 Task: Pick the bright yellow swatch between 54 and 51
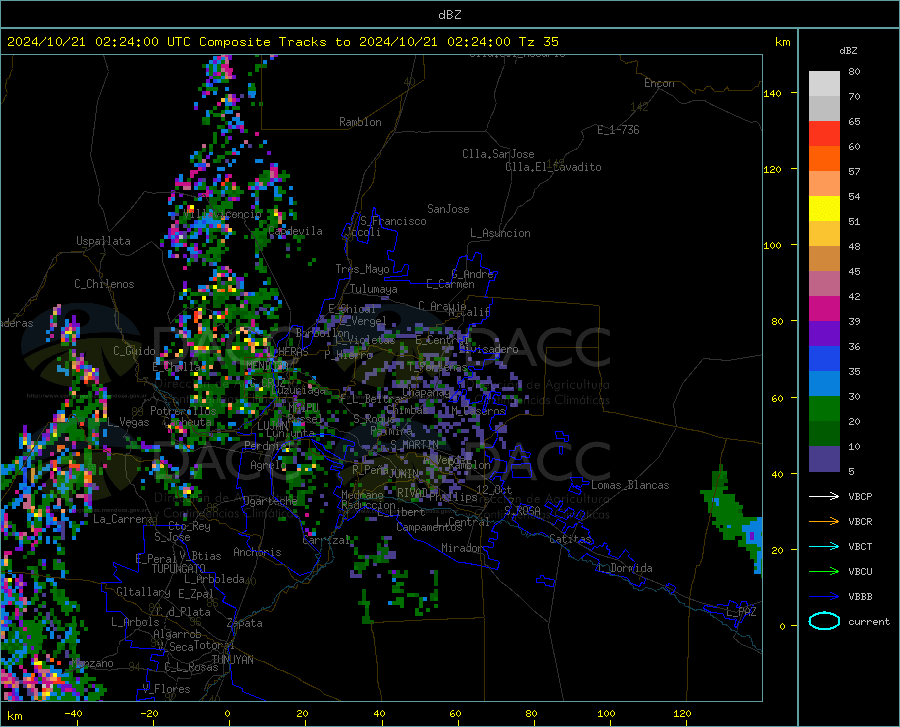pyautogui.click(x=824, y=208)
